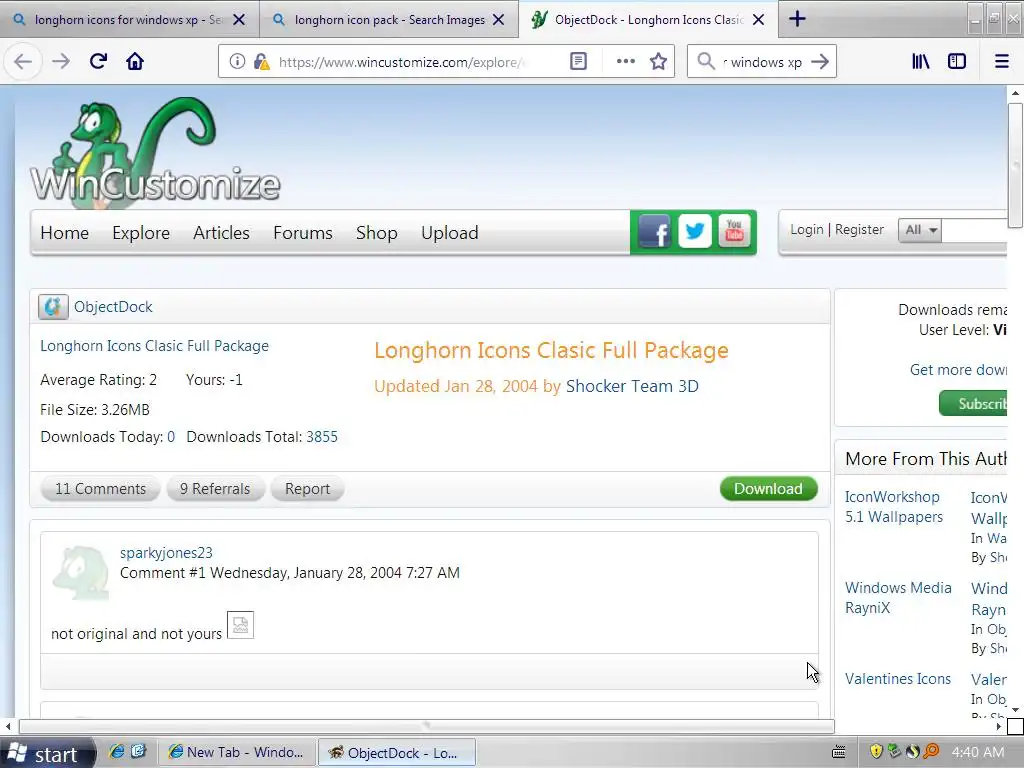Close the ObjectDock Longhorn Icons tab
This screenshot has width=1024, height=768.
[x=758, y=20]
